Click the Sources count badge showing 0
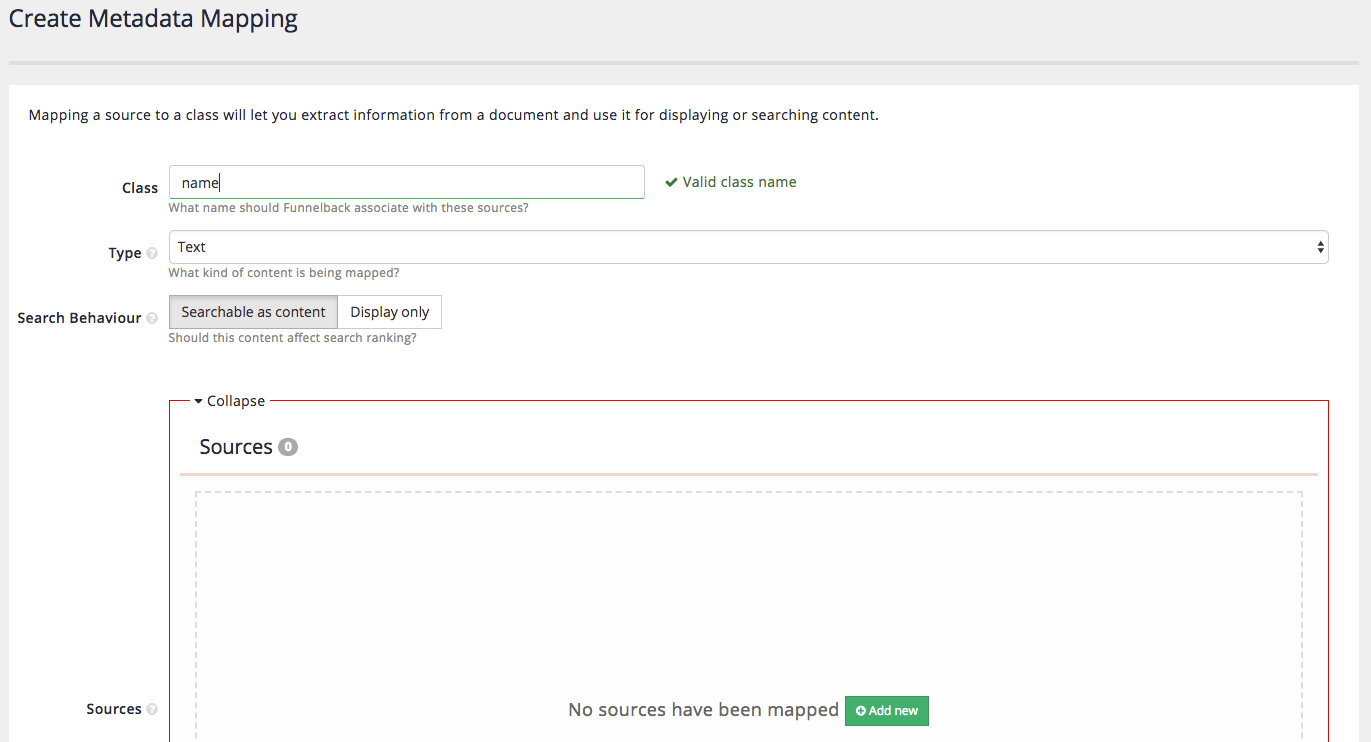Image resolution: width=1371 pixels, height=742 pixels. (288, 447)
